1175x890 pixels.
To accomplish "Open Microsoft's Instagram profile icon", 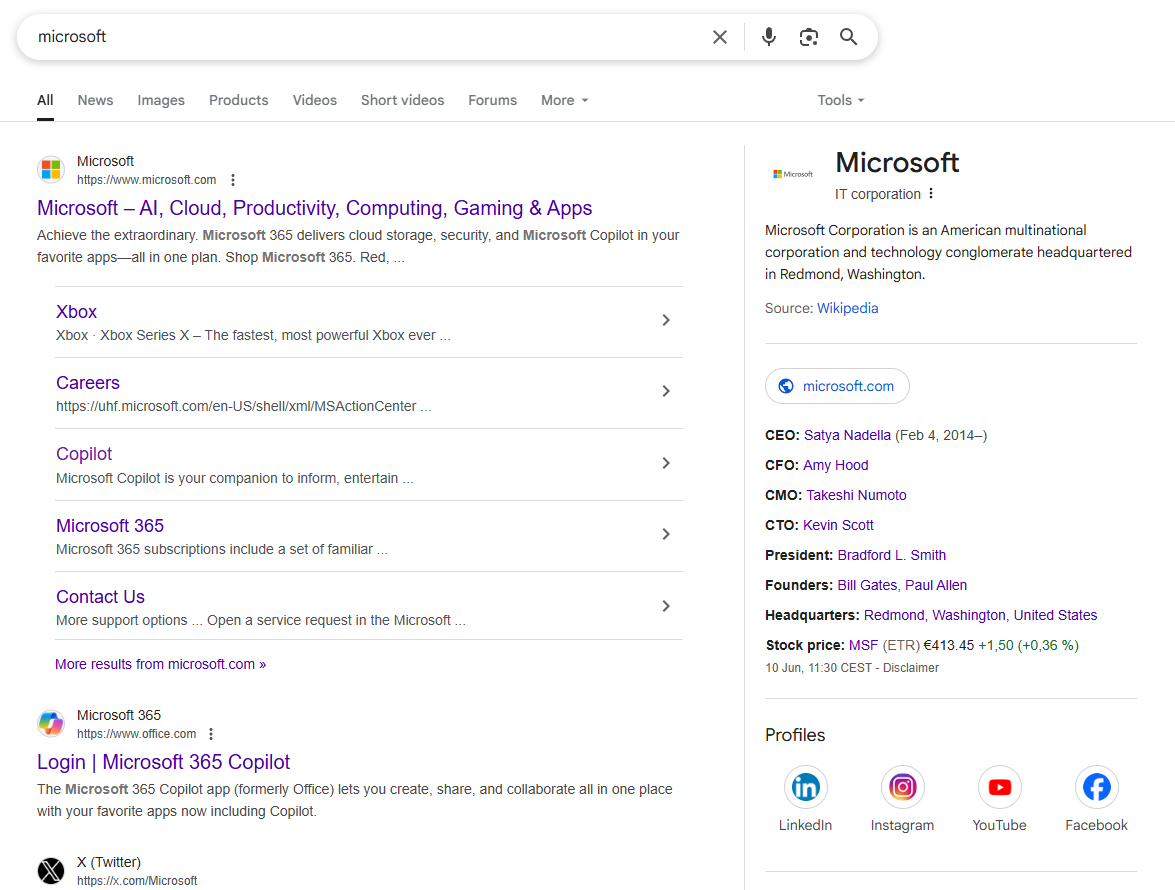I will pos(902,787).
